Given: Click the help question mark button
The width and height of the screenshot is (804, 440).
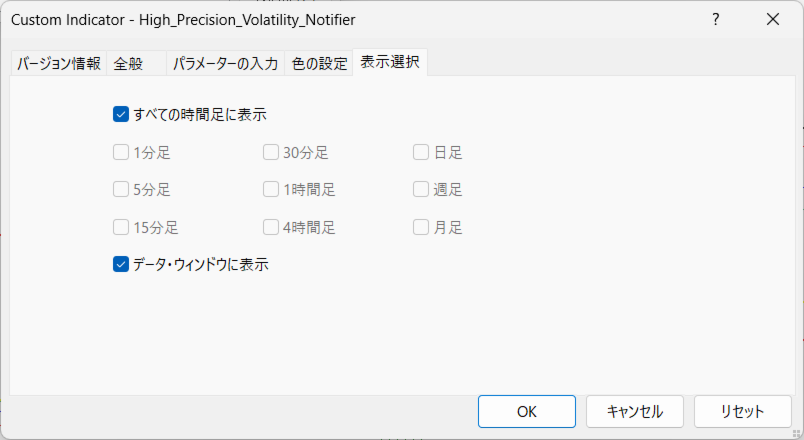Looking at the screenshot, I should click(716, 19).
